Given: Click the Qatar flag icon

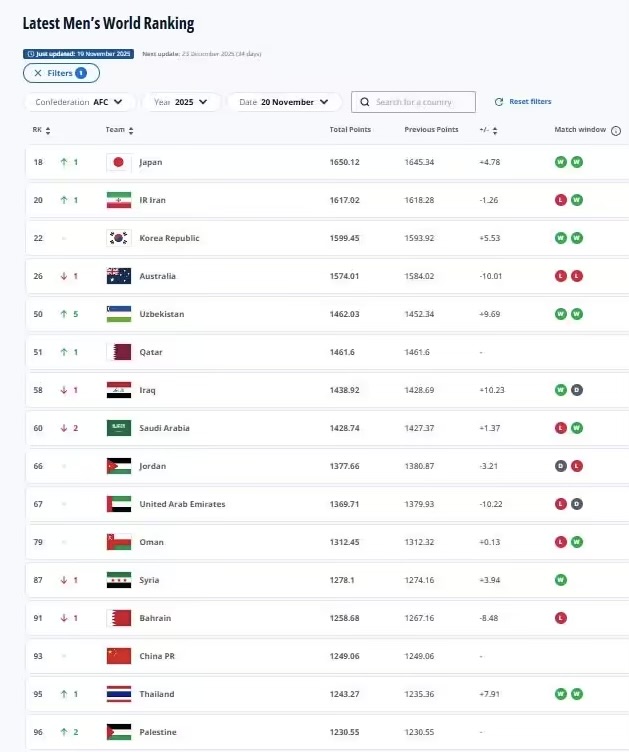Looking at the screenshot, I should 119,352.
